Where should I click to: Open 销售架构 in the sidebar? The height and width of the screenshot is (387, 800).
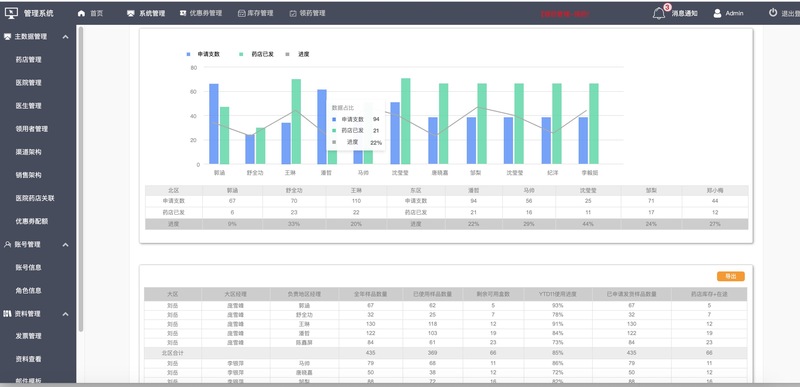(29, 175)
